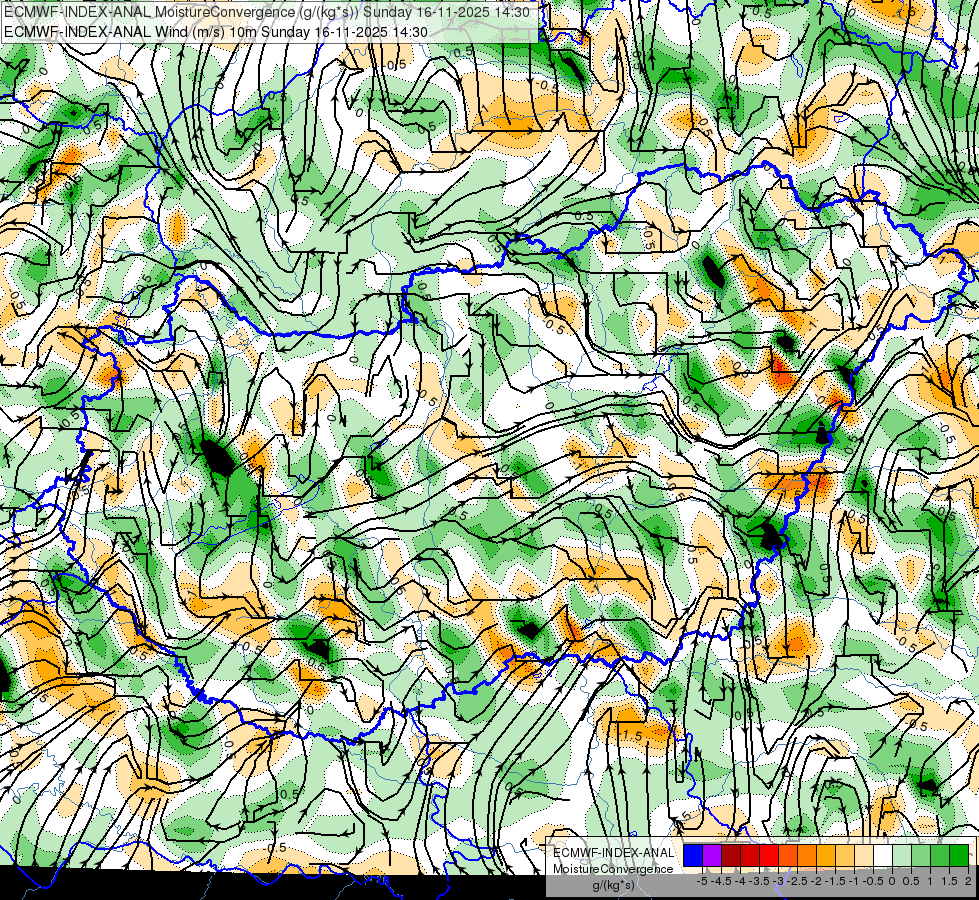The height and width of the screenshot is (900, 979).
Task: Click the legend unit g/(kg*s)
Action: (x=613, y=886)
